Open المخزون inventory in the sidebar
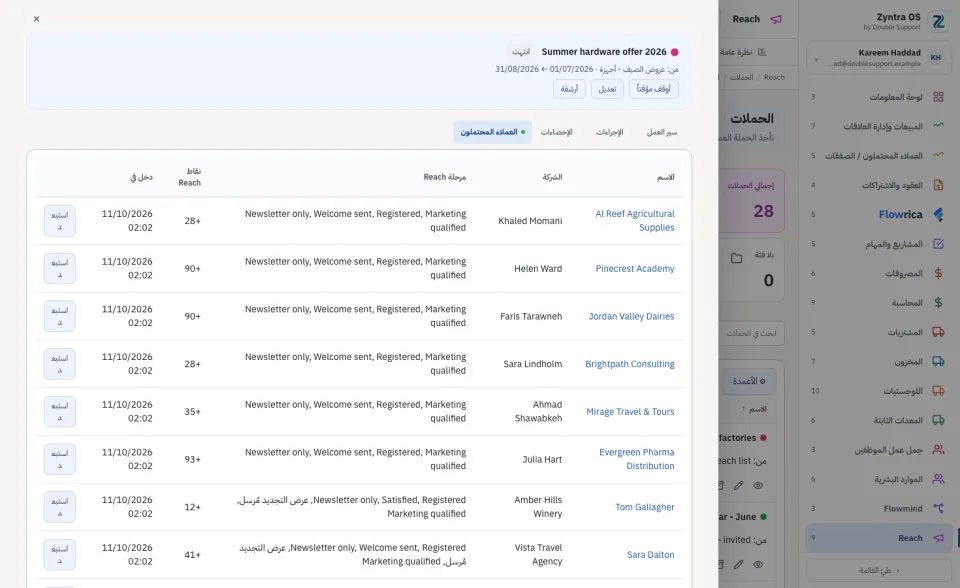960x588 pixels. [879, 361]
